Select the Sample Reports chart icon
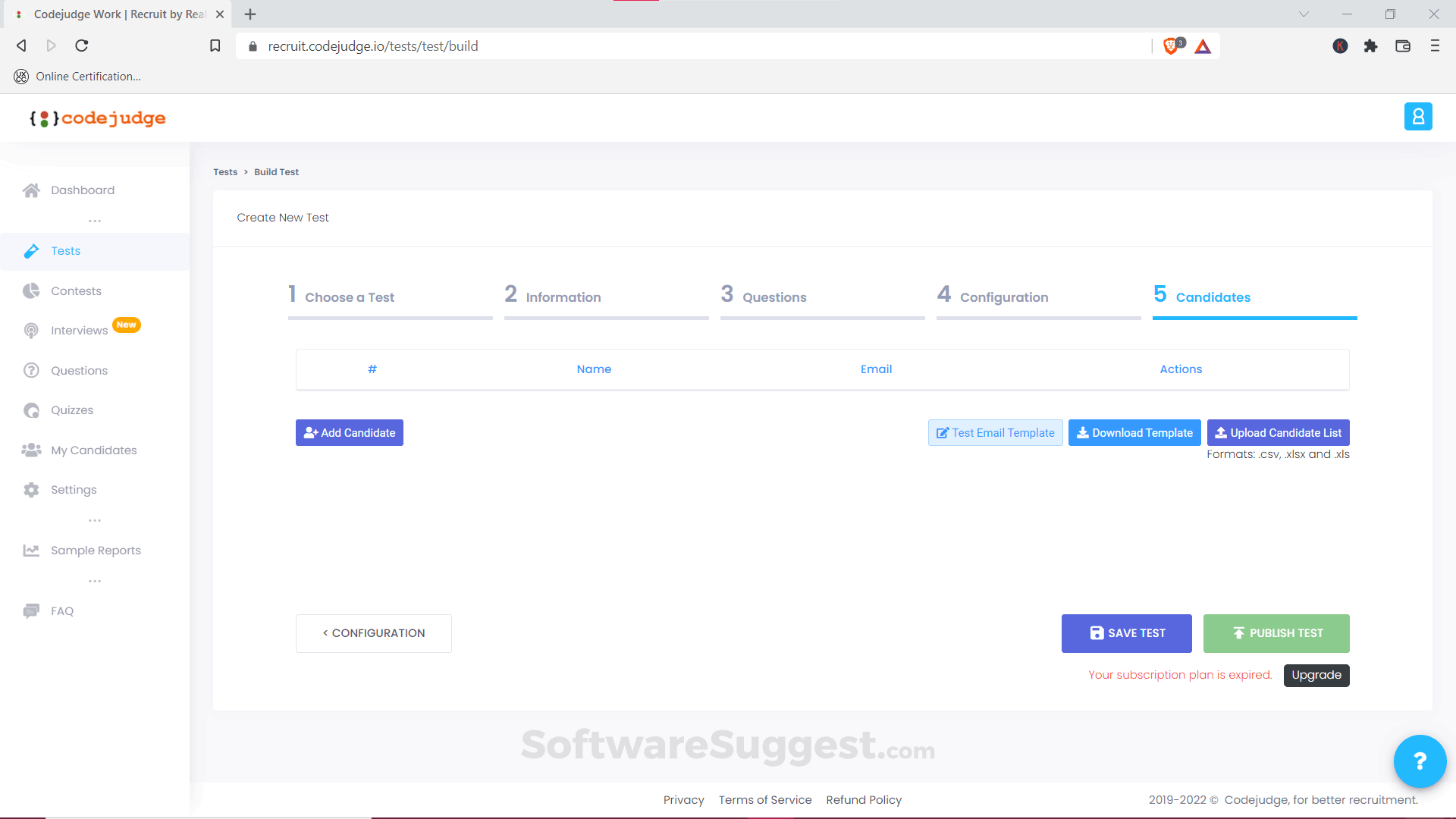The height and width of the screenshot is (819, 1456). pos(31,550)
